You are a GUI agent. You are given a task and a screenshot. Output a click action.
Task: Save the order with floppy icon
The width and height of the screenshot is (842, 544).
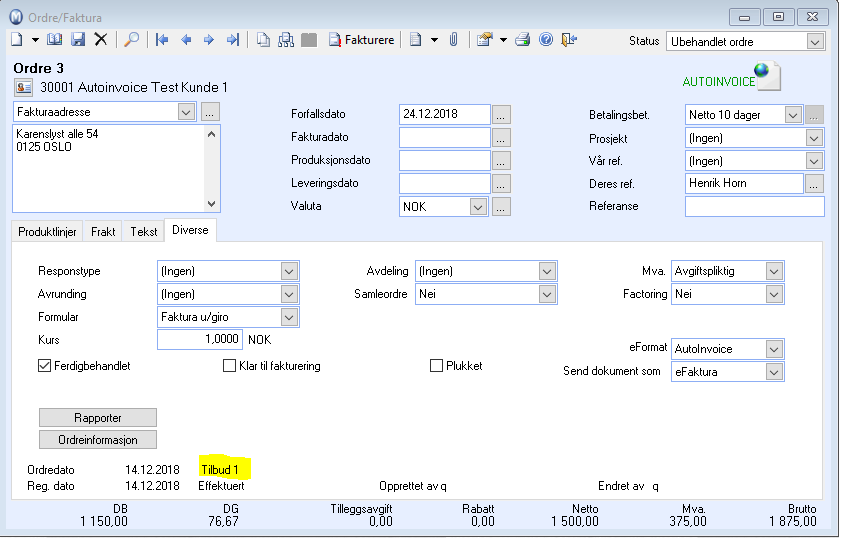point(78,40)
